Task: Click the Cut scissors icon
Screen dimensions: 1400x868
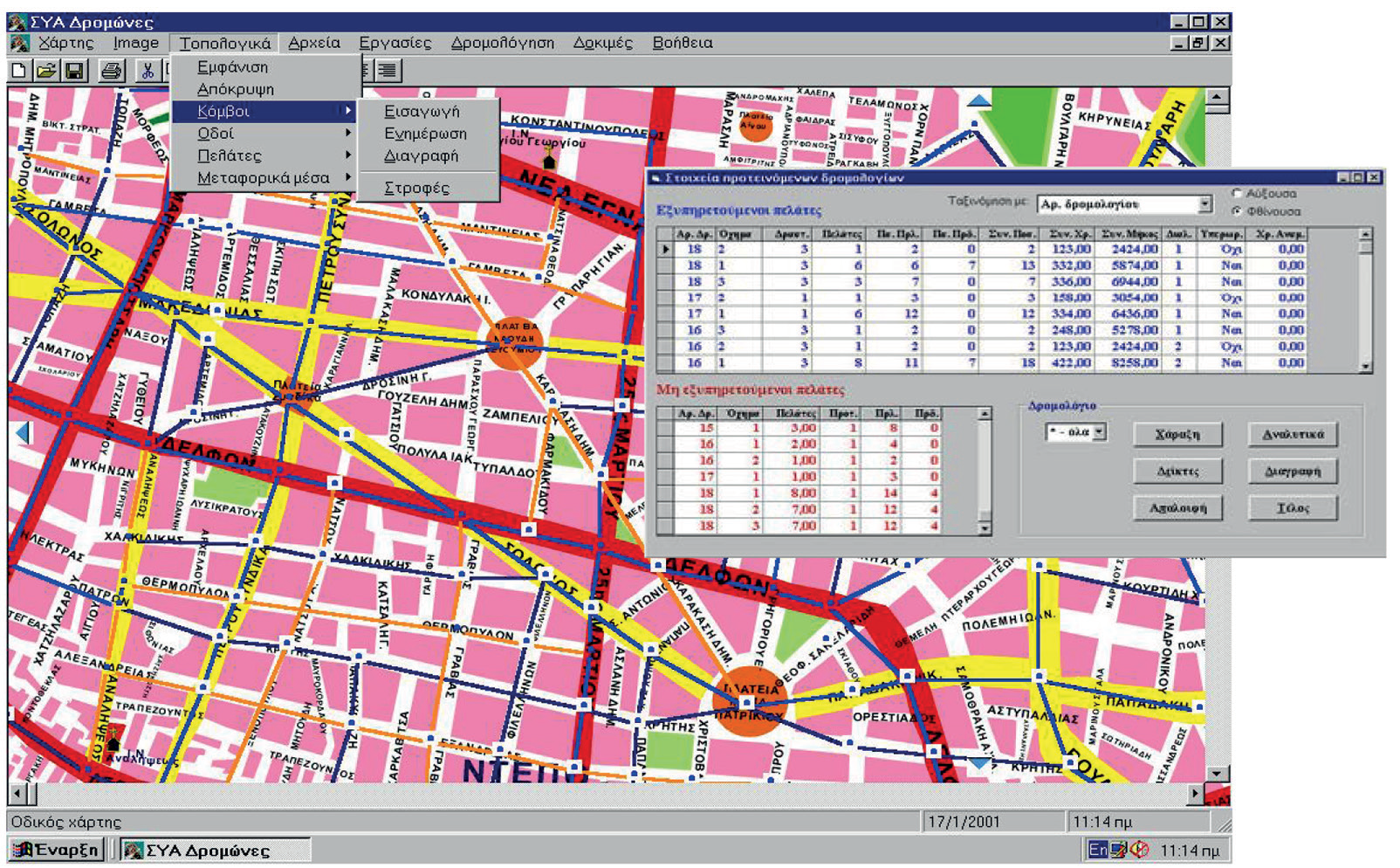Action: (148, 71)
